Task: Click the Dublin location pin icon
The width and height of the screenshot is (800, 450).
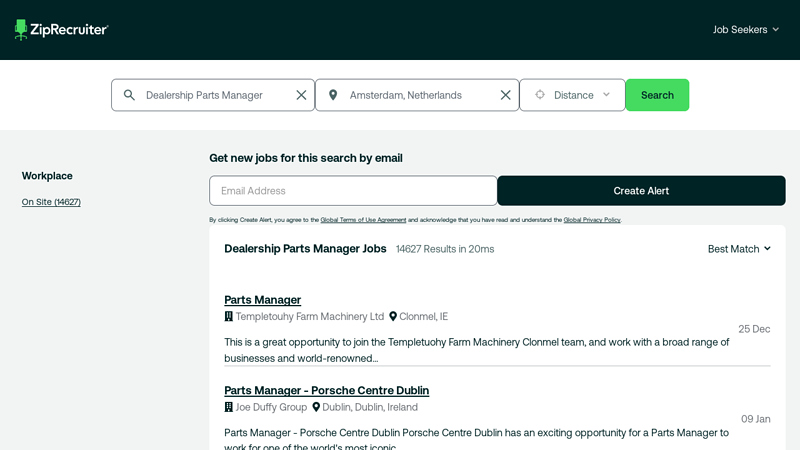Action: (316, 407)
